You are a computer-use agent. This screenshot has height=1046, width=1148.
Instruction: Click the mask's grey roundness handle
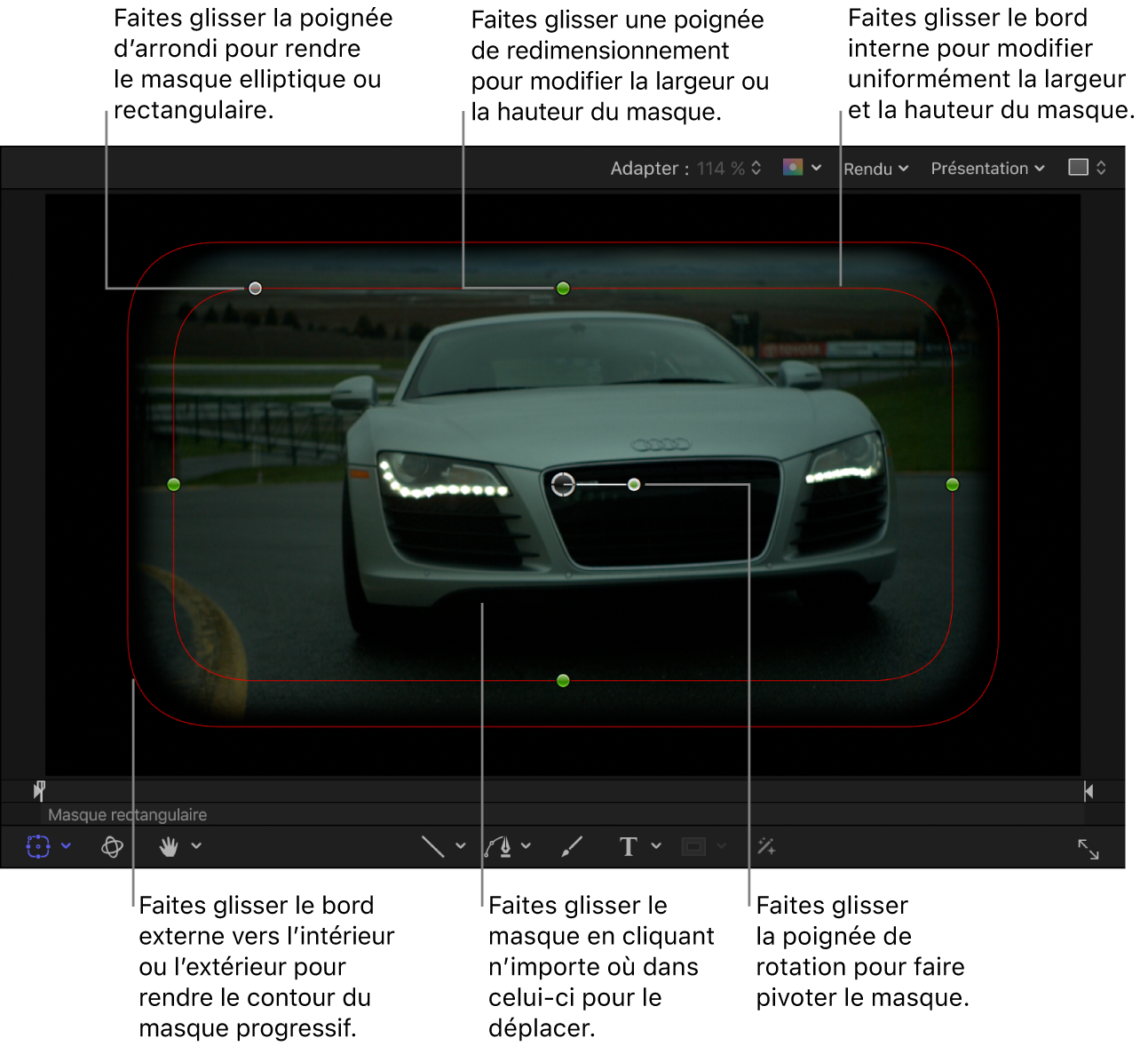256,289
